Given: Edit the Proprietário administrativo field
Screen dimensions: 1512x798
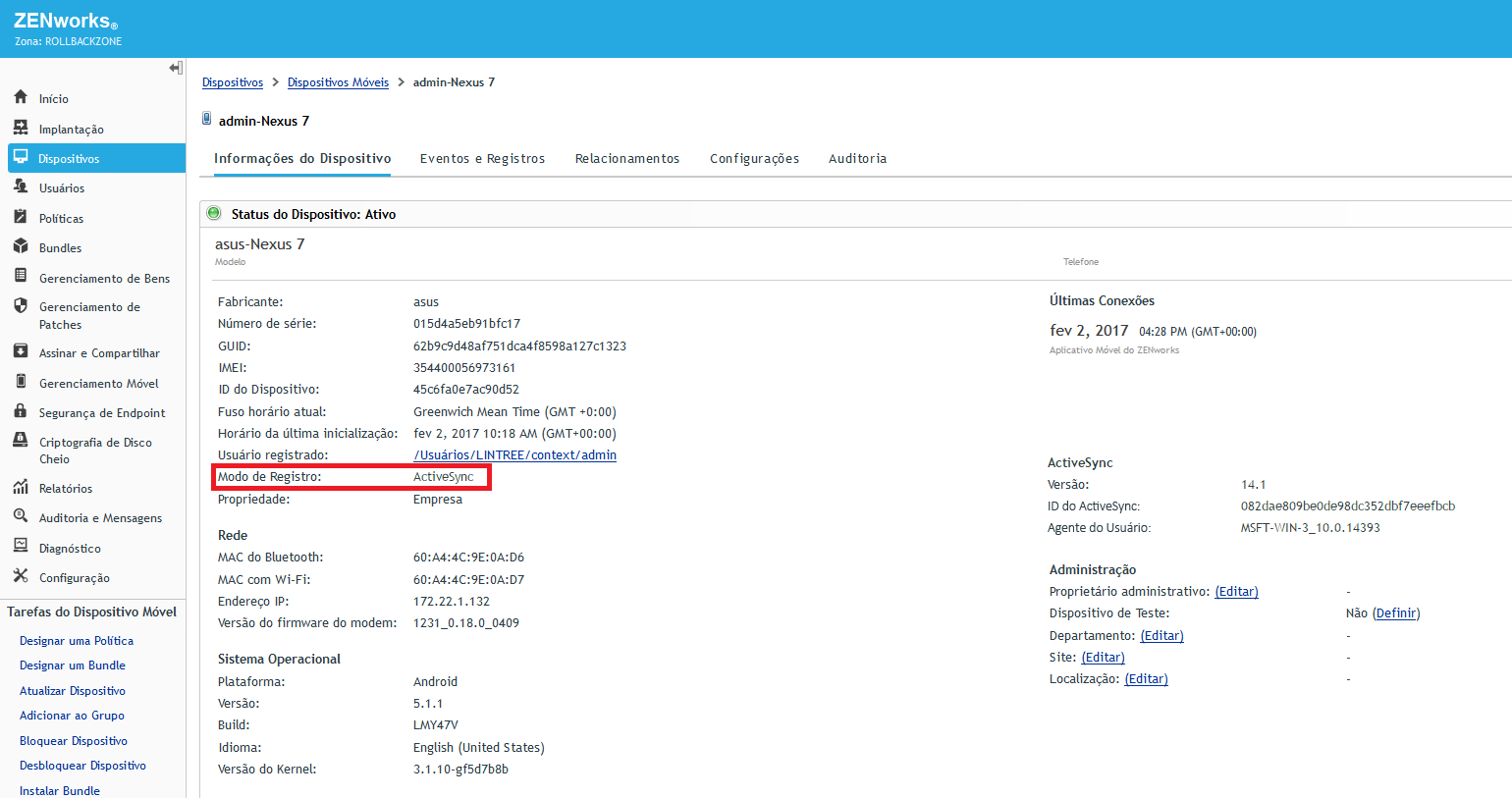Looking at the screenshot, I should [1236, 592].
